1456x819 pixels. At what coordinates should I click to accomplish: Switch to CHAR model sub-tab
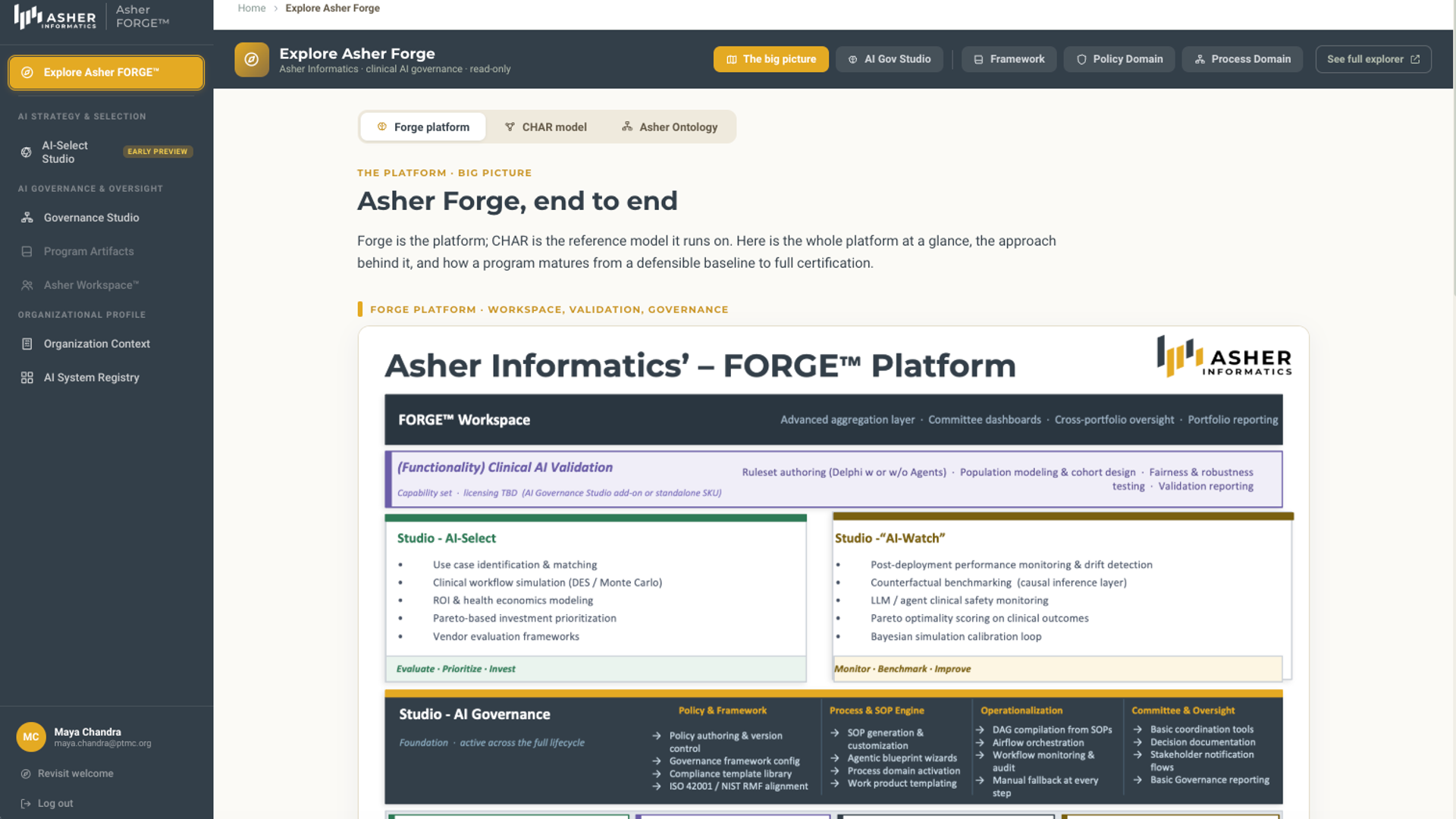(x=546, y=127)
